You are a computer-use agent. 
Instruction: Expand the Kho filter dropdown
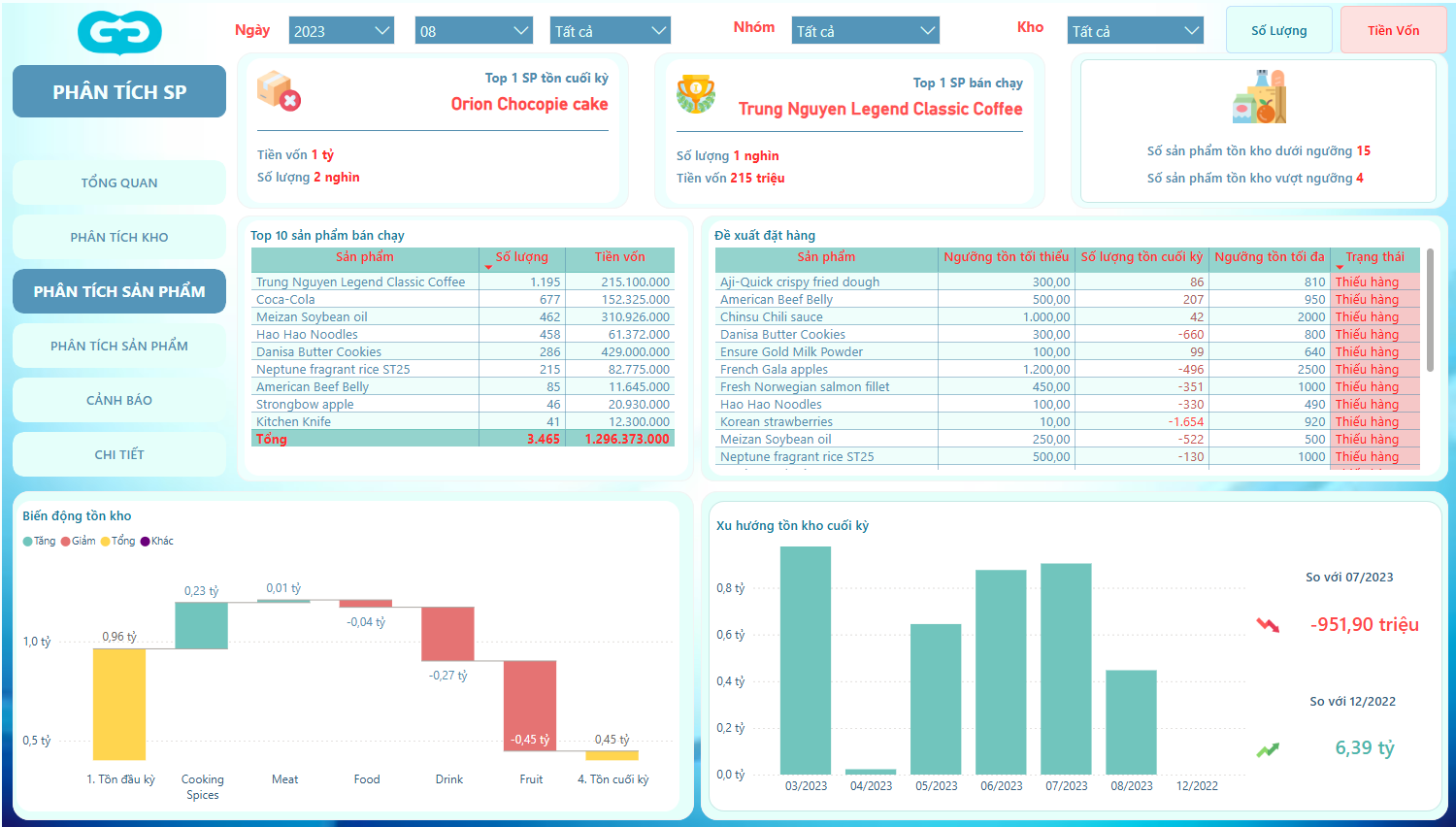click(x=1136, y=31)
